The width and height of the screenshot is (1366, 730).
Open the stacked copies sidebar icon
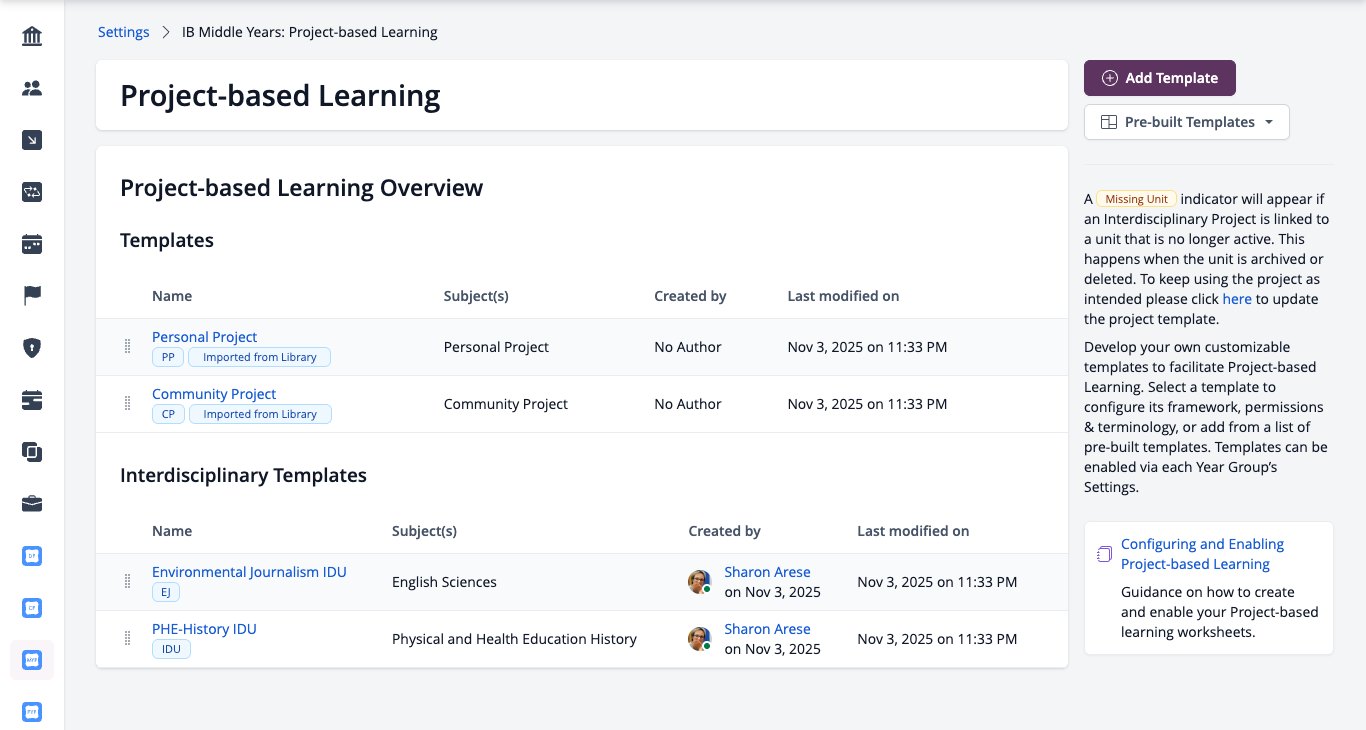point(32,451)
